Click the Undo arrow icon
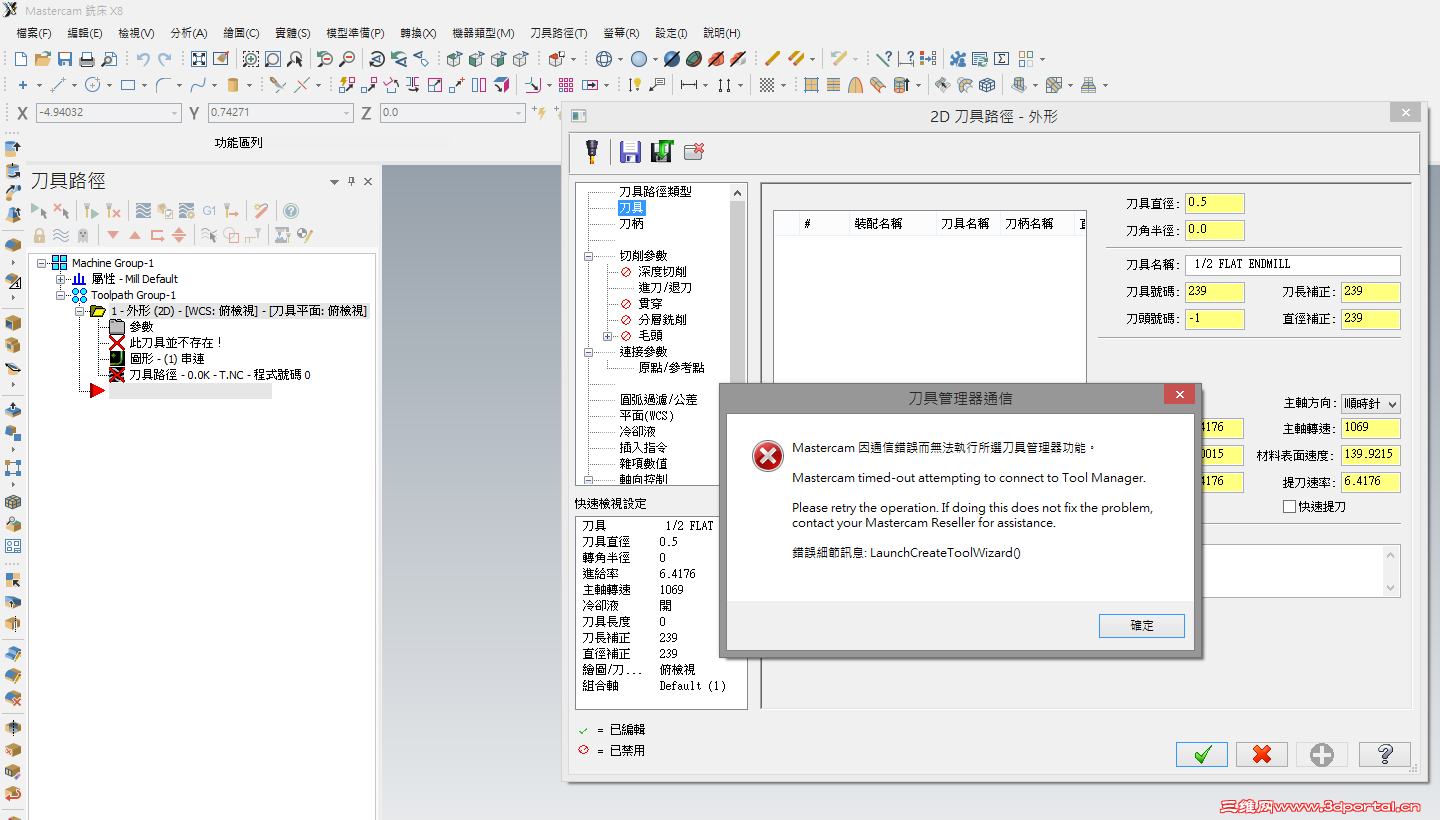Screen dimensions: 1440x820 (x=142, y=59)
